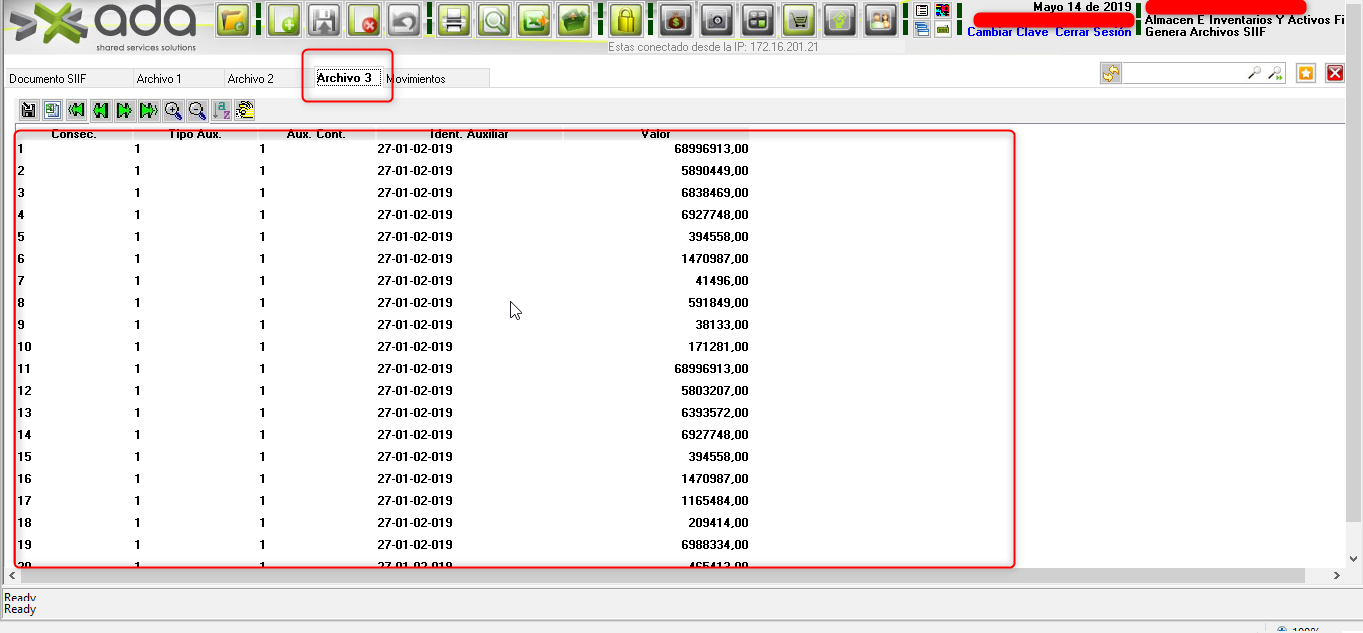1363x633 pixels.
Task: Zoom in with the plus magnifier
Action: click(x=173, y=110)
